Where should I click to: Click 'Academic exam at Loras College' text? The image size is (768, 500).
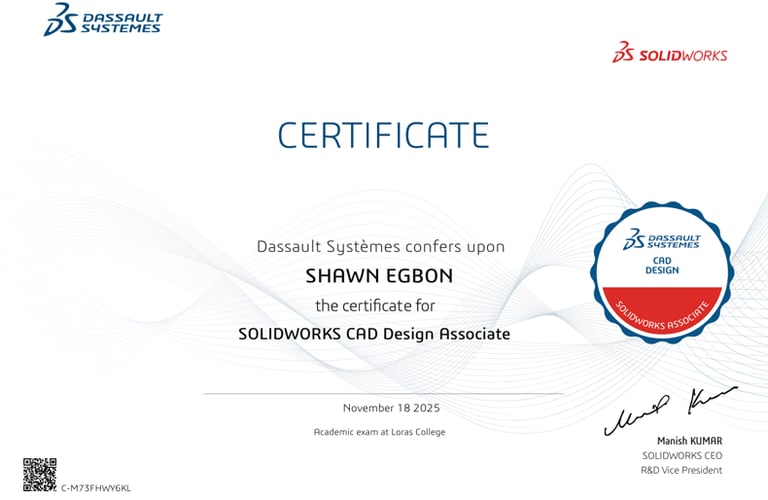tap(380, 432)
